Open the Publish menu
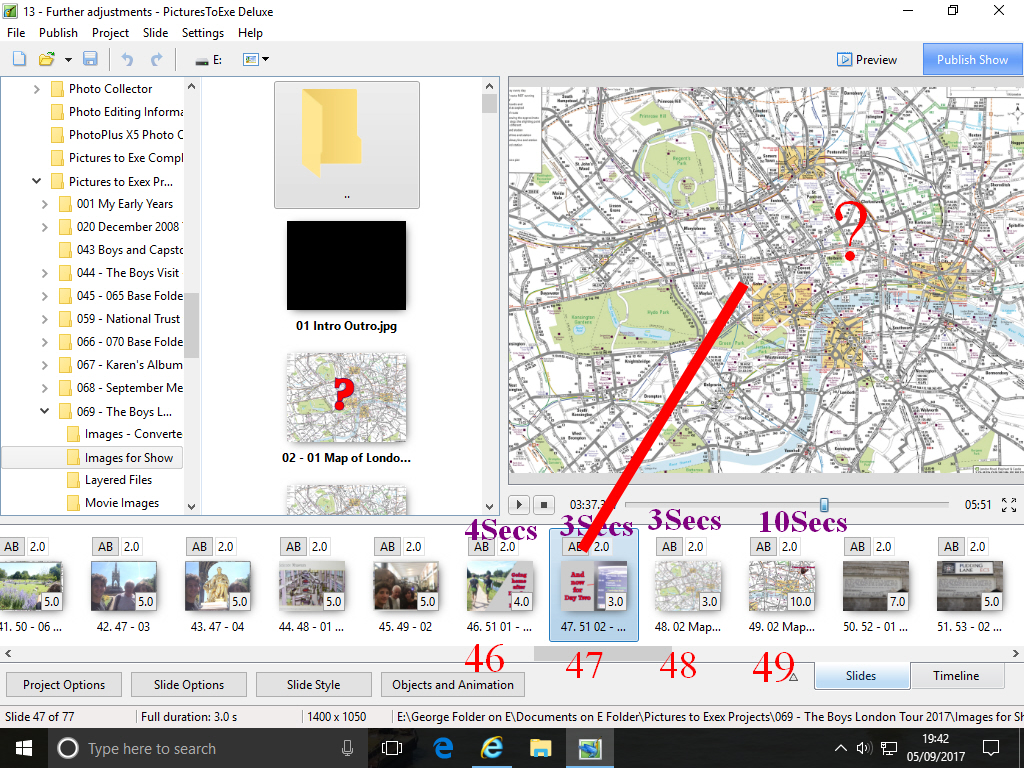Image resolution: width=1024 pixels, height=768 pixels. [58, 33]
